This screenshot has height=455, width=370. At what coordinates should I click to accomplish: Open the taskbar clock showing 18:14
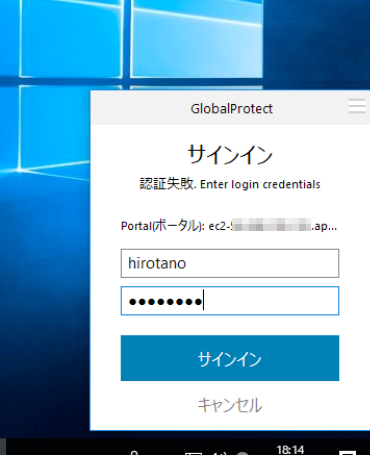(290, 450)
